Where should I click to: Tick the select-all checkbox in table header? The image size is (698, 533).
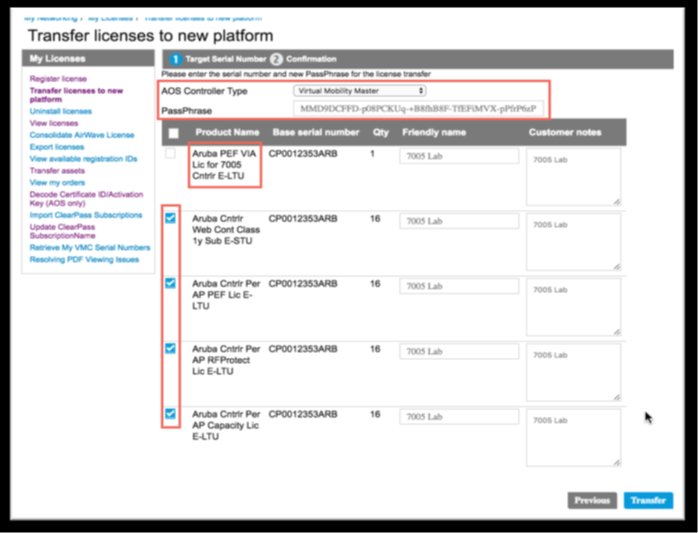pyautogui.click(x=174, y=133)
